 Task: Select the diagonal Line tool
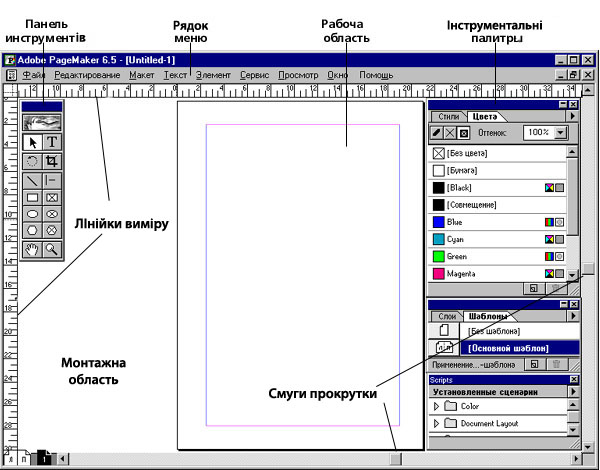33,181
